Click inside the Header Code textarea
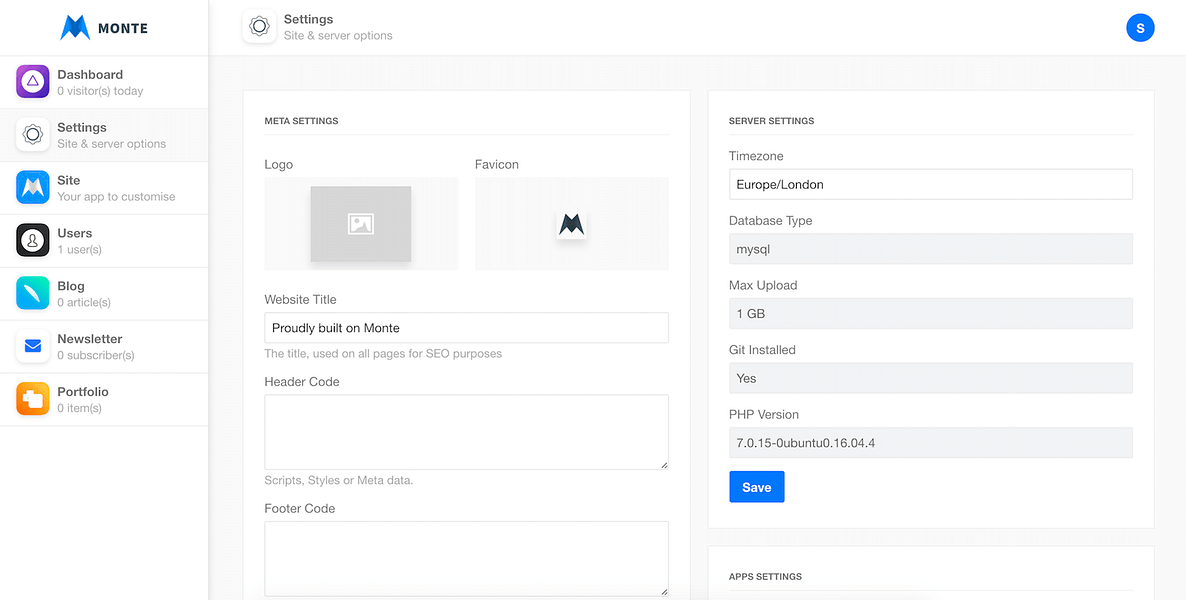This screenshot has width=1186, height=600. (467, 432)
